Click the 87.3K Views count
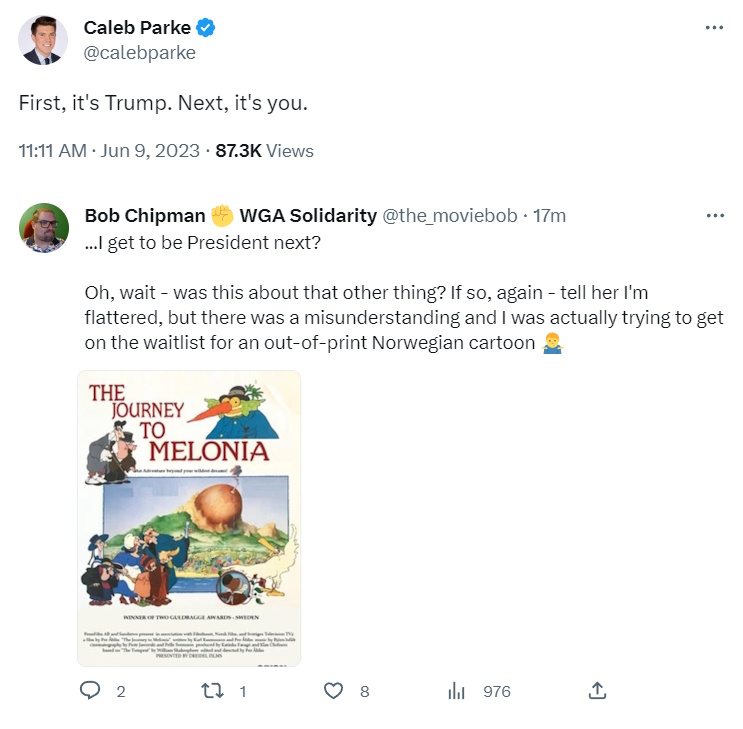Viewport: 743px width, 729px height. coord(264,151)
